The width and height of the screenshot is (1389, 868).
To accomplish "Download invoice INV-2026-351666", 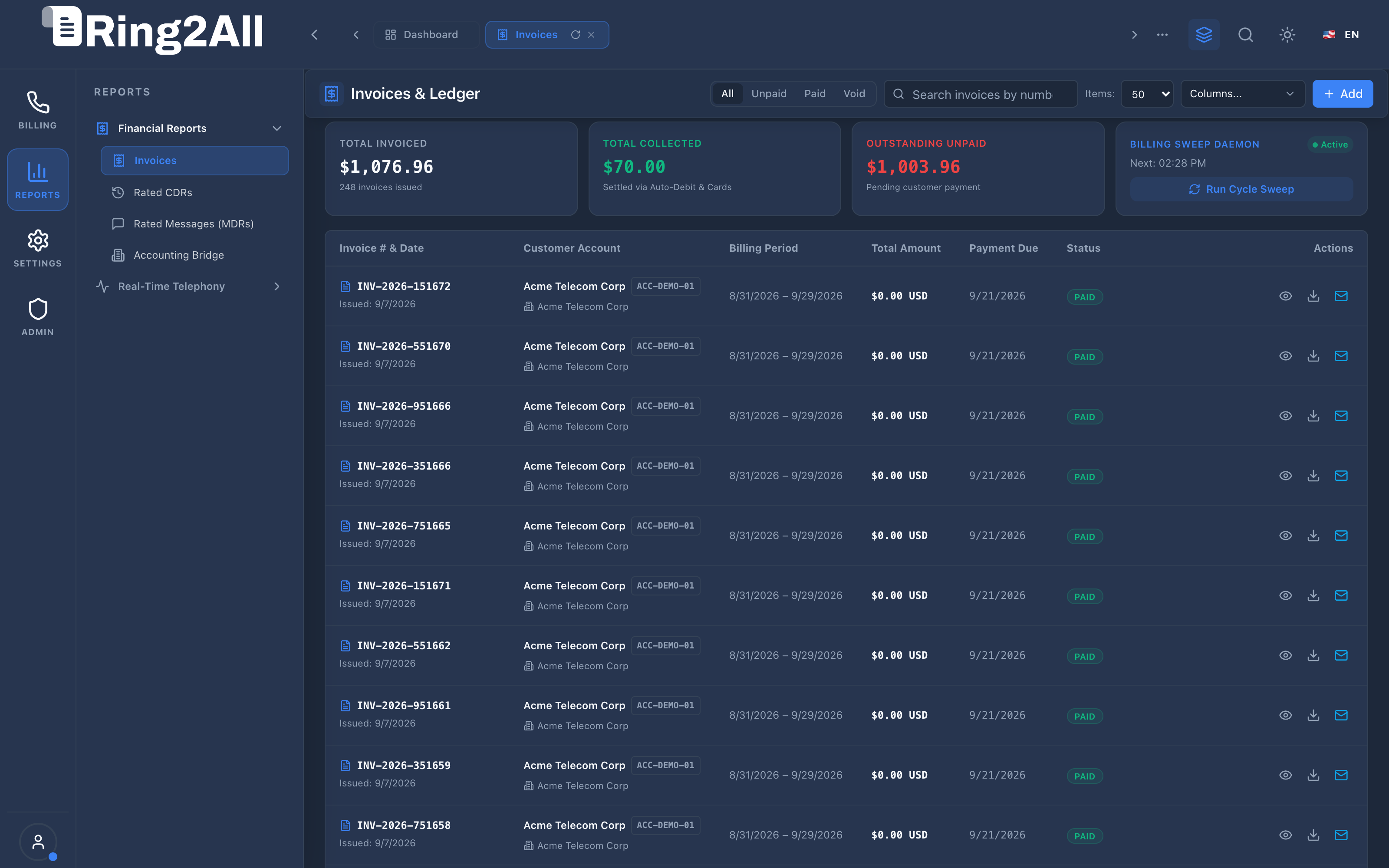I will point(1313,476).
